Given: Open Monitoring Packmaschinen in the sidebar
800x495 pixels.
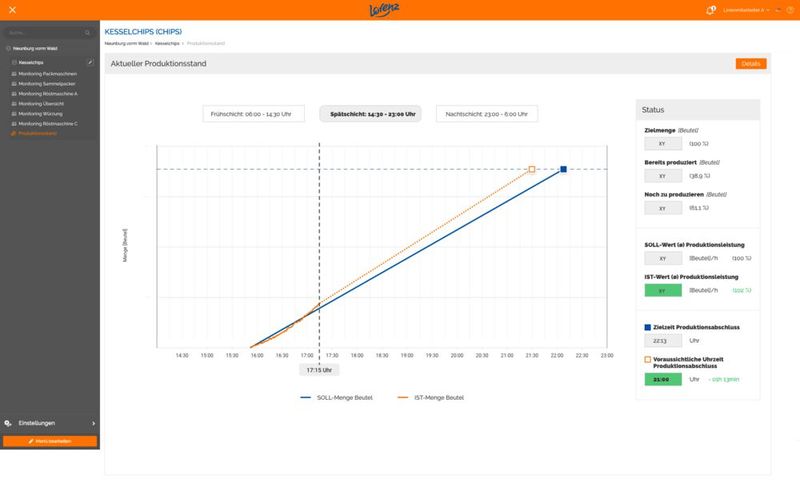Looking at the screenshot, I should pos(47,74).
